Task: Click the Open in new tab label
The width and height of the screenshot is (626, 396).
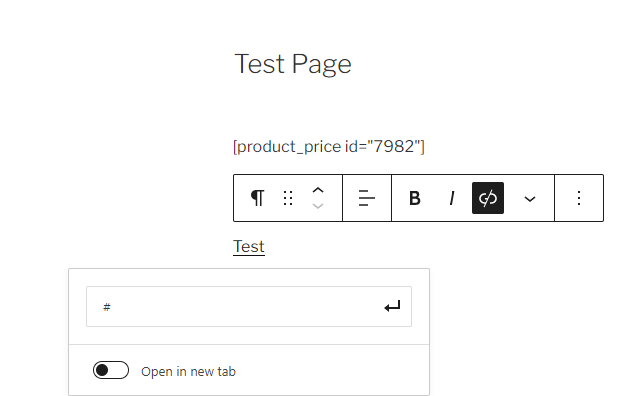Action: click(188, 371)
